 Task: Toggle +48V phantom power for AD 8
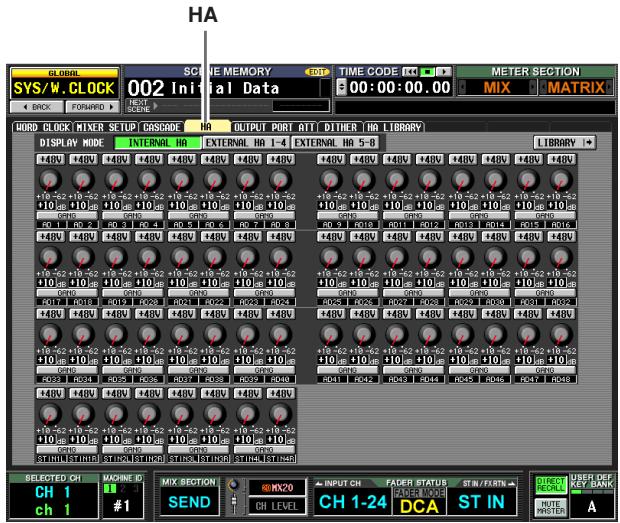[281, 160]
